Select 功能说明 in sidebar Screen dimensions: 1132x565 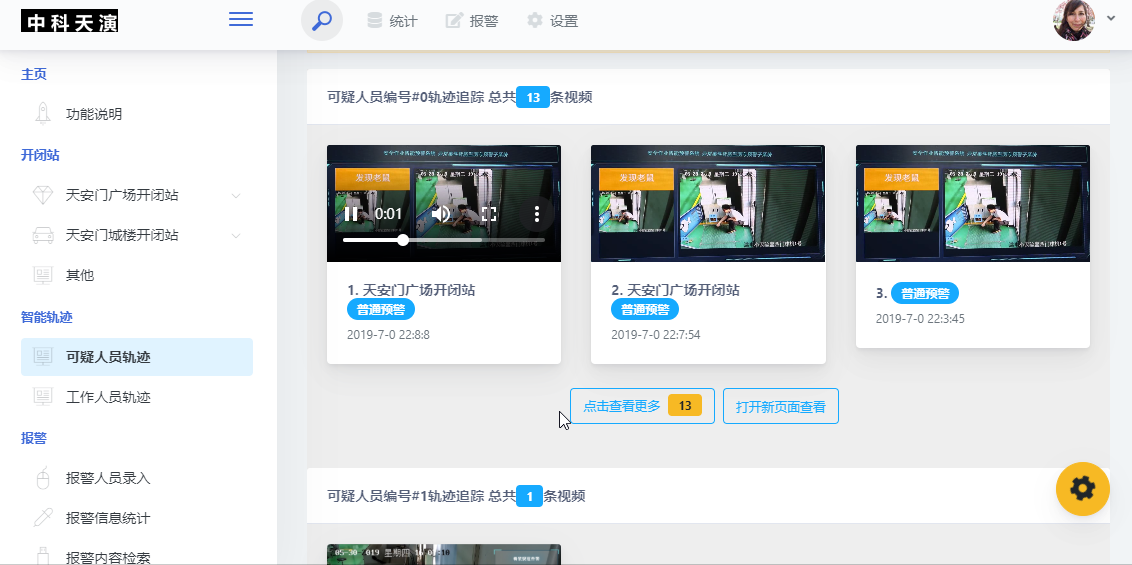pyautogui.click(x=94, y=114)
